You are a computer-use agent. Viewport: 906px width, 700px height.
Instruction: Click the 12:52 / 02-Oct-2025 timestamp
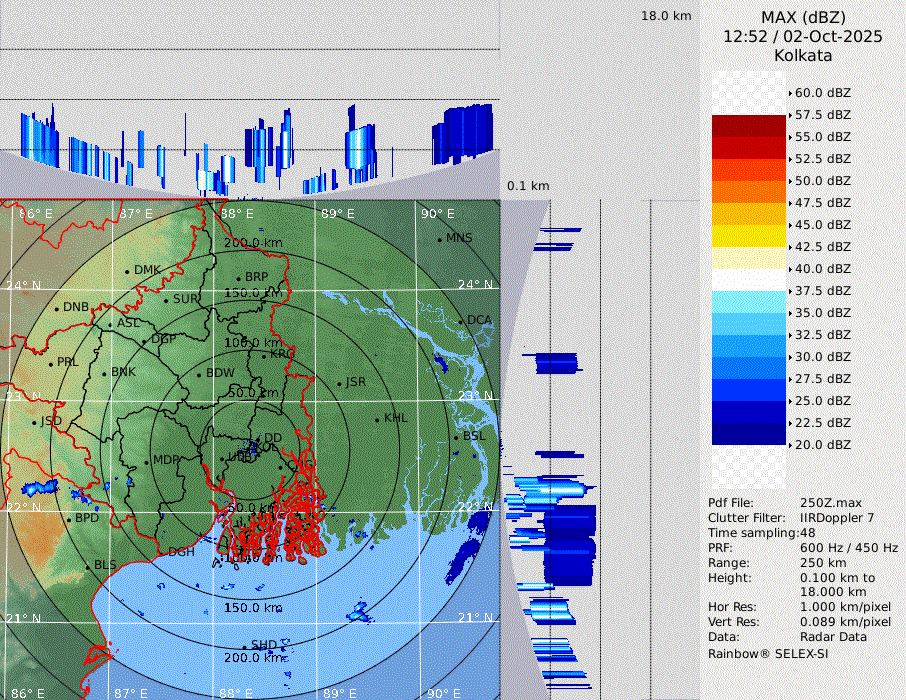click(803, 36)
